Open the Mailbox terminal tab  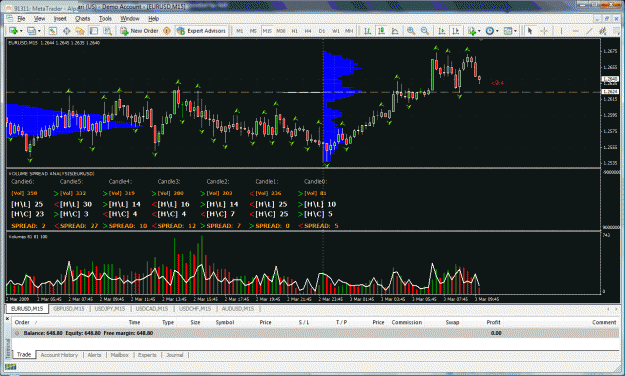click(119, 355)
